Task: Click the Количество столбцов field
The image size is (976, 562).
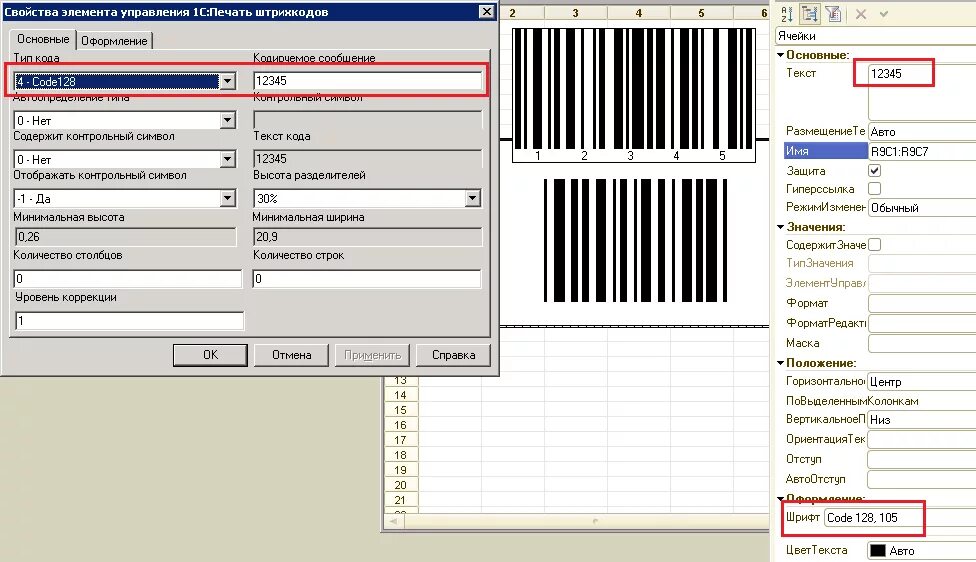Action: [128, 278]
